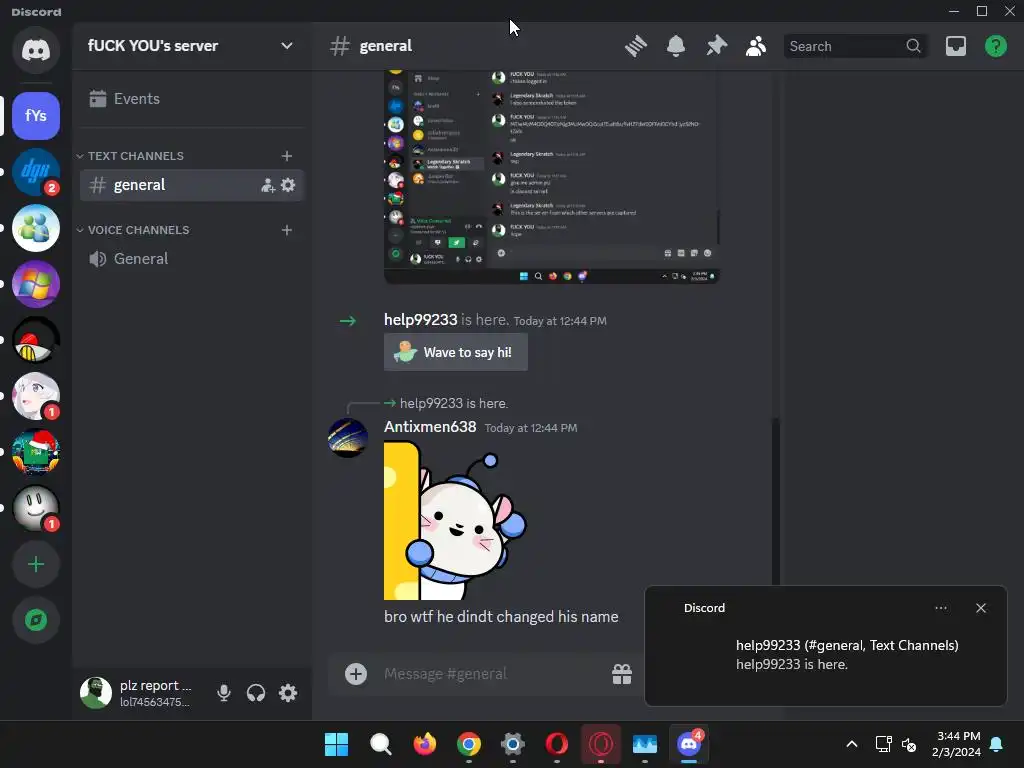This screenshot has width=1024, height=768.
Task: Click Antixmen638's avatar
Action: click(x=347, y=438)
